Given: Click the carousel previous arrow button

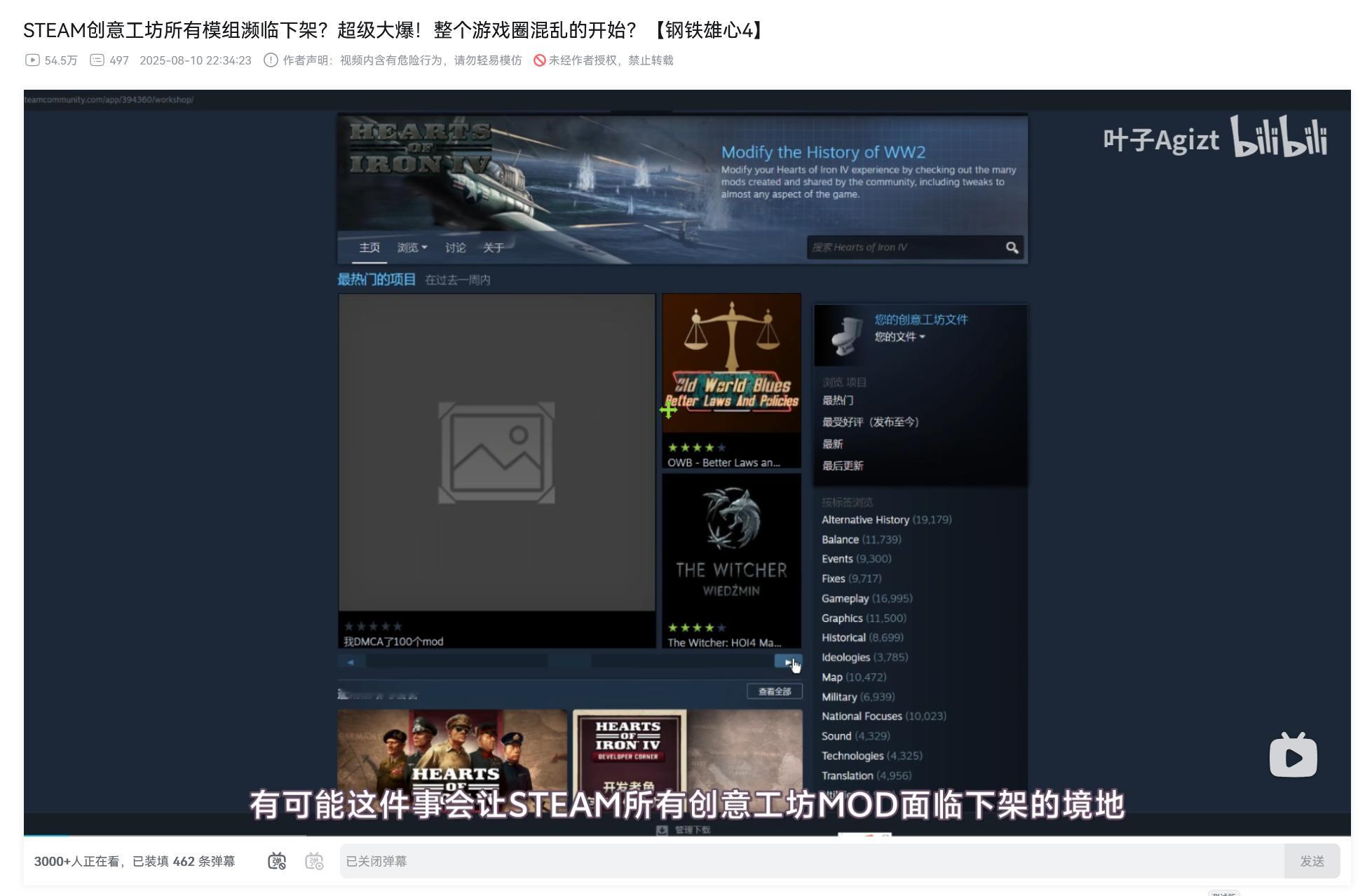Looking at the screenshot, I should [x=351, y=662].
